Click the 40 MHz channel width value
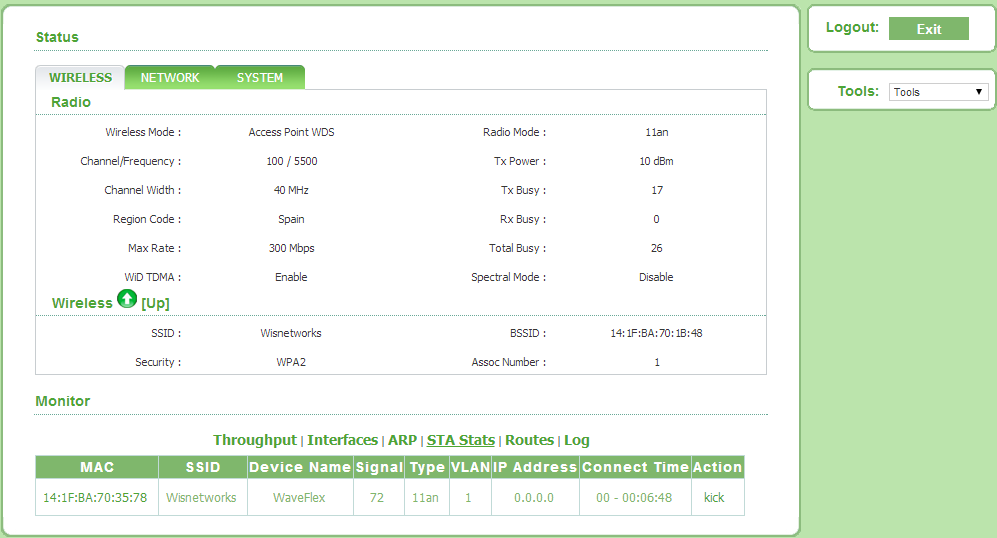This screenshot has width=997, height=538. pyautogui.click(x=291, y=190)
